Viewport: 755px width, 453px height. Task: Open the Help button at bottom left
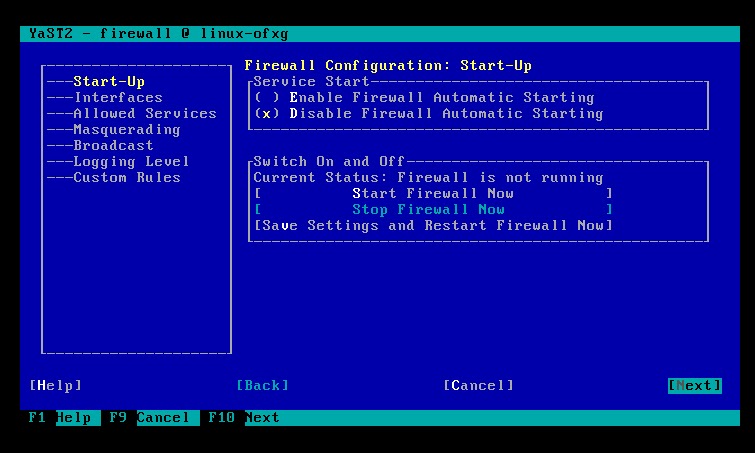coord(55,385)
